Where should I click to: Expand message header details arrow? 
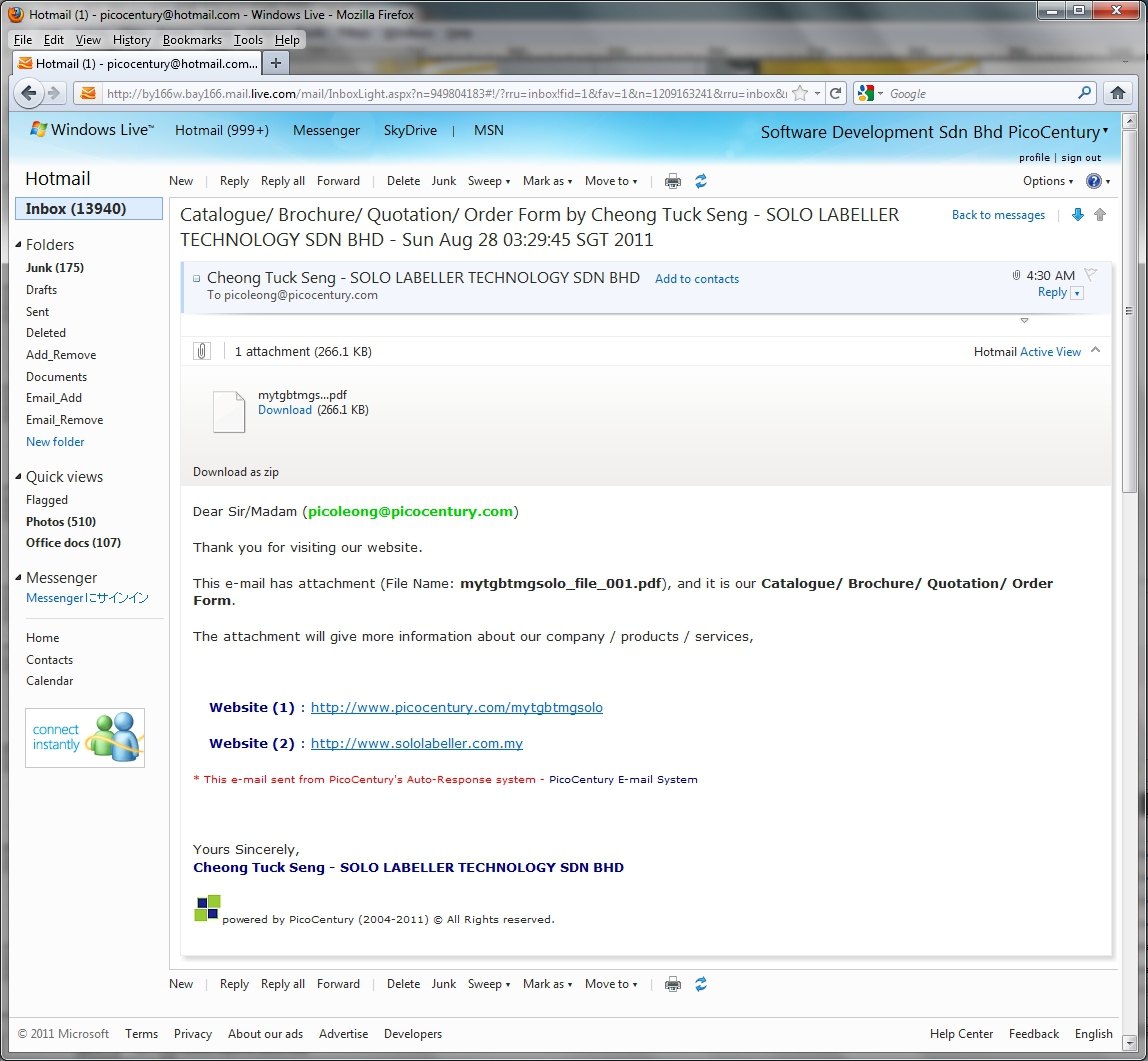point(1024,320)
